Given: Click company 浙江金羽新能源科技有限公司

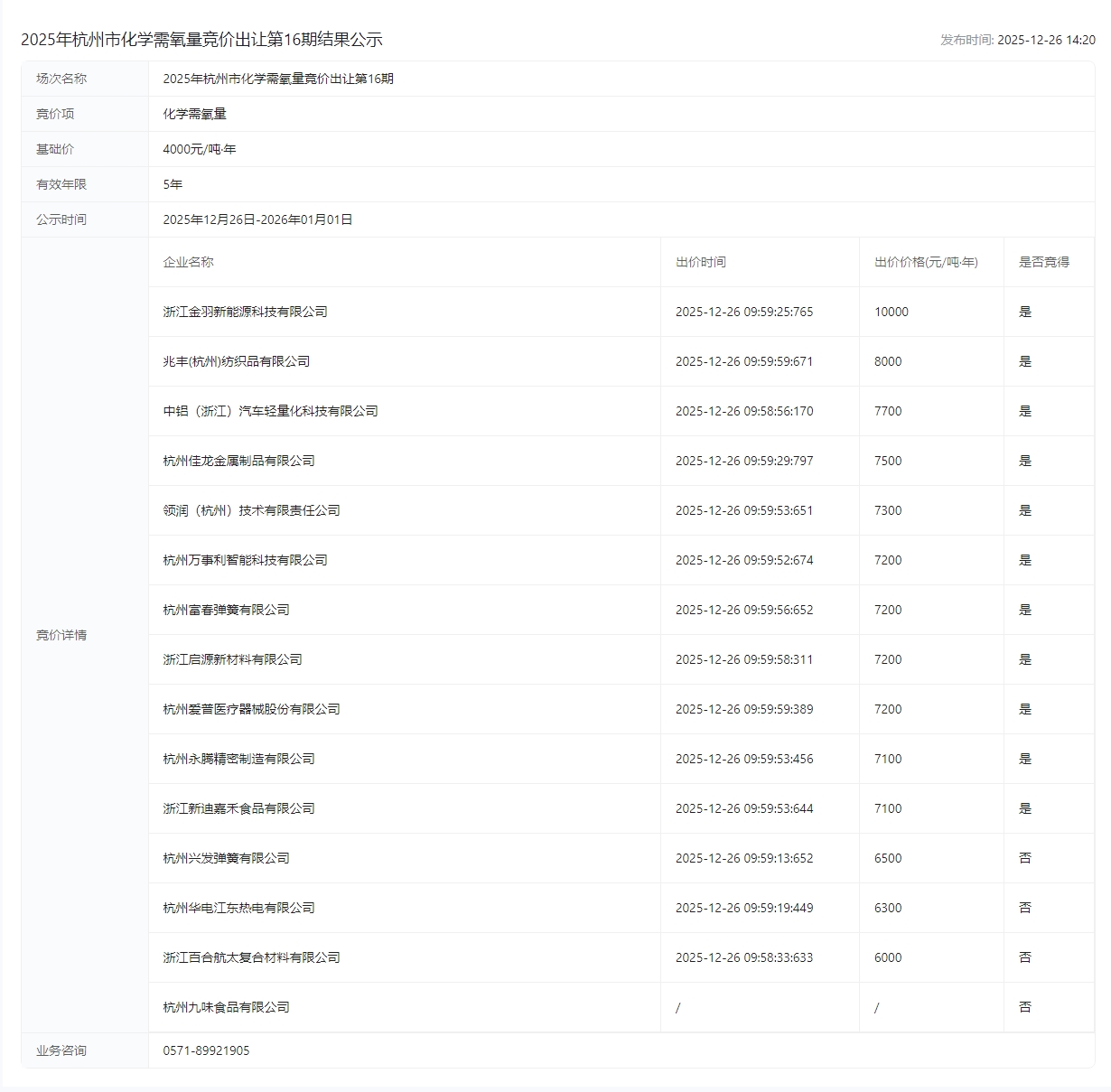Looking at the screenshot, I should tap(245, 312).
